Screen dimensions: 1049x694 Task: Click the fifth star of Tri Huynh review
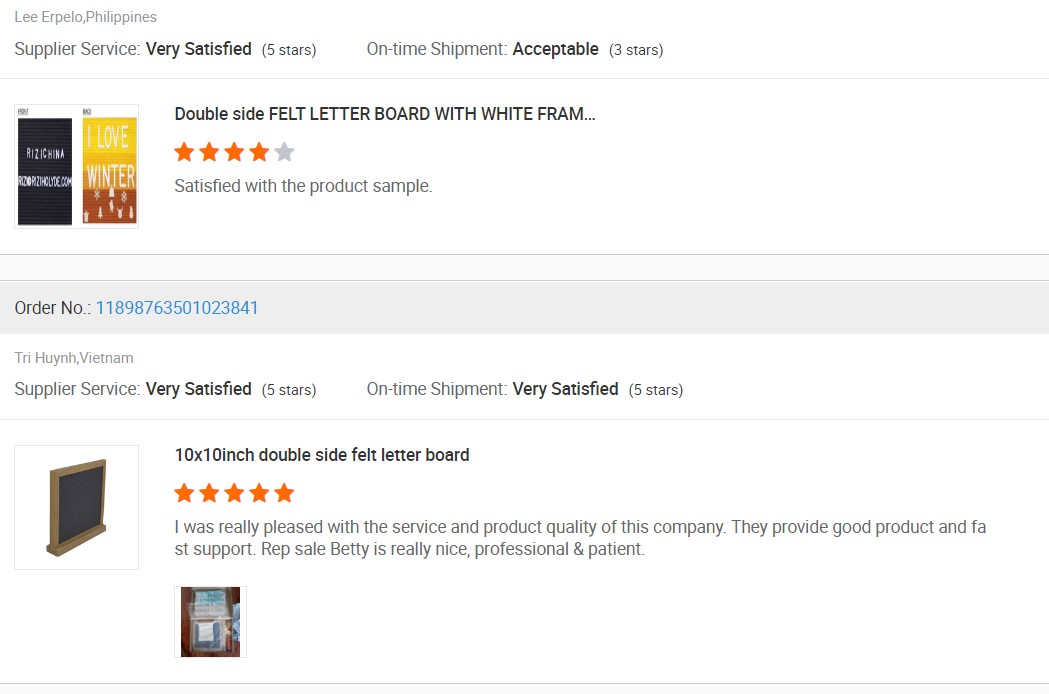coord(284,493)
